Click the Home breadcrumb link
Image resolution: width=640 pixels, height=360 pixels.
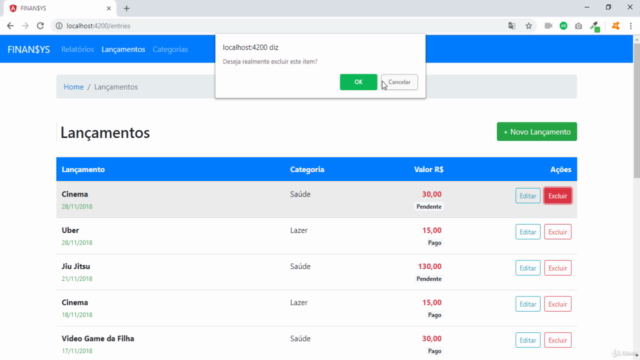73,87
